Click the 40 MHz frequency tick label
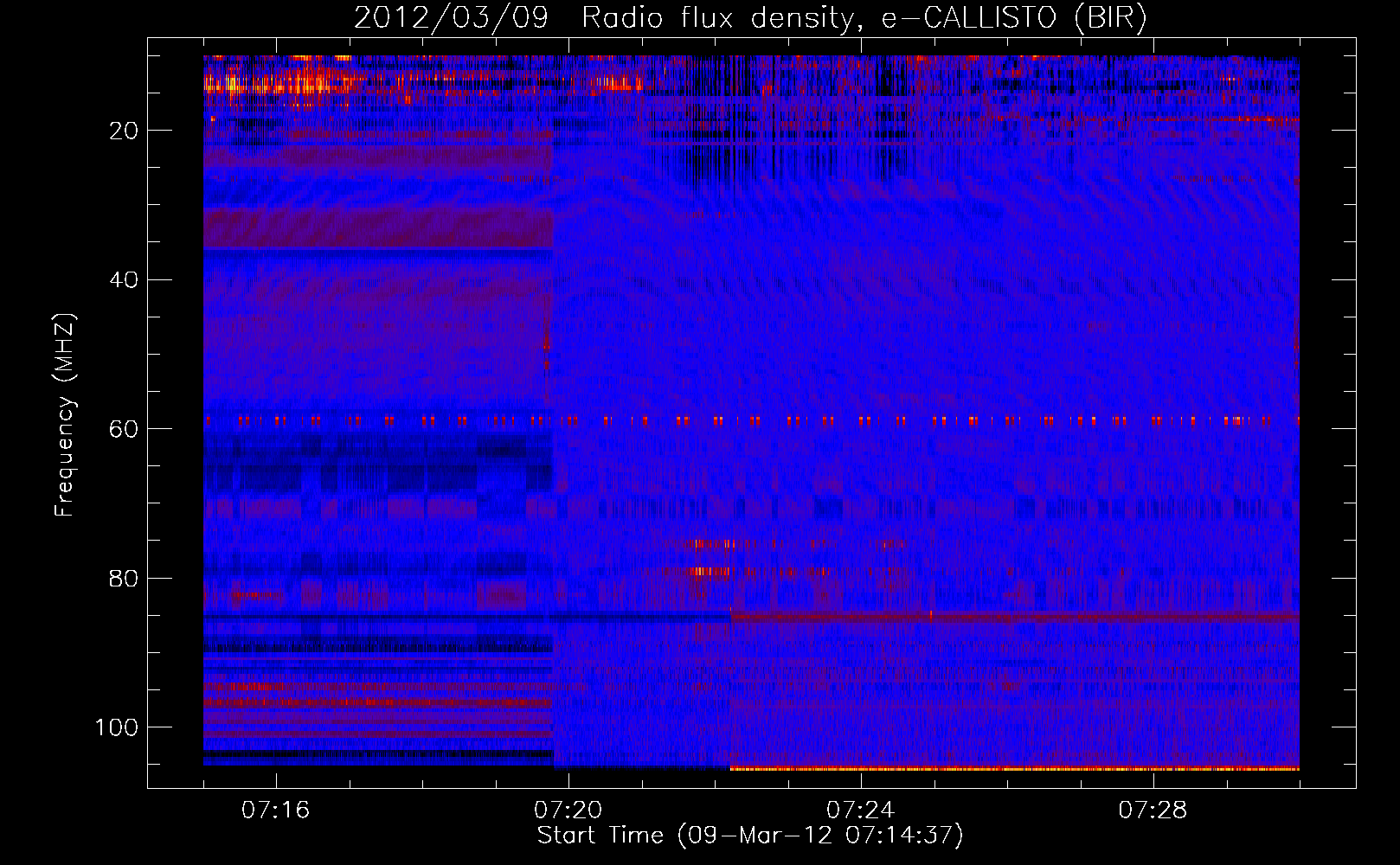 point(124,280)
